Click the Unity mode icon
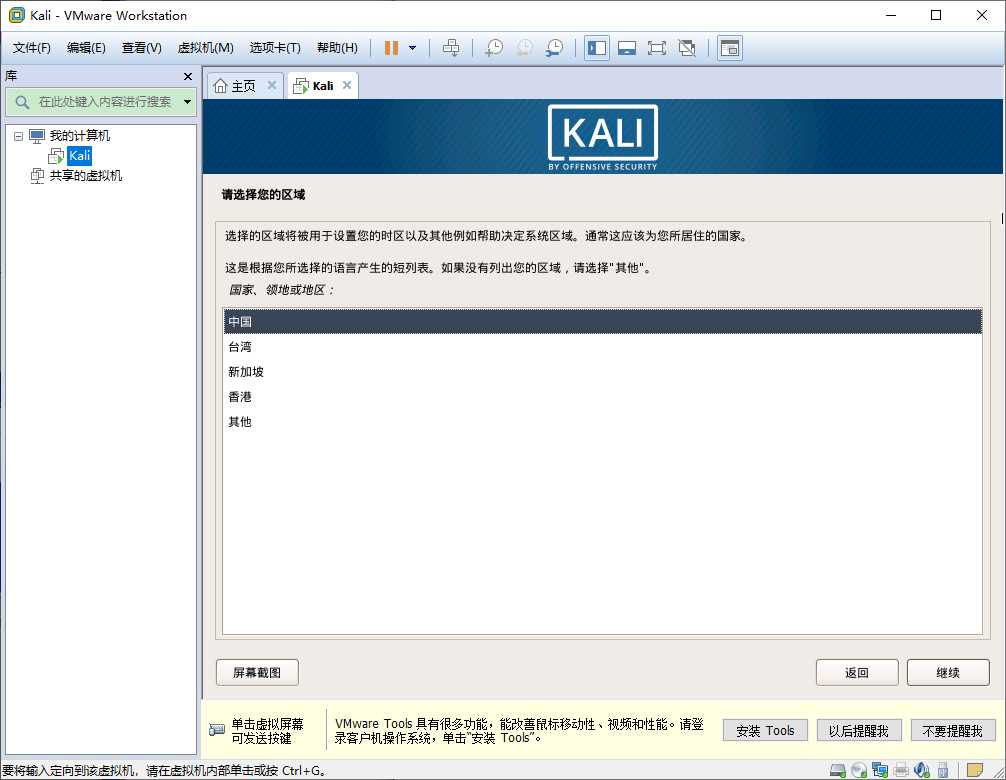 click(x=687, y=48)
